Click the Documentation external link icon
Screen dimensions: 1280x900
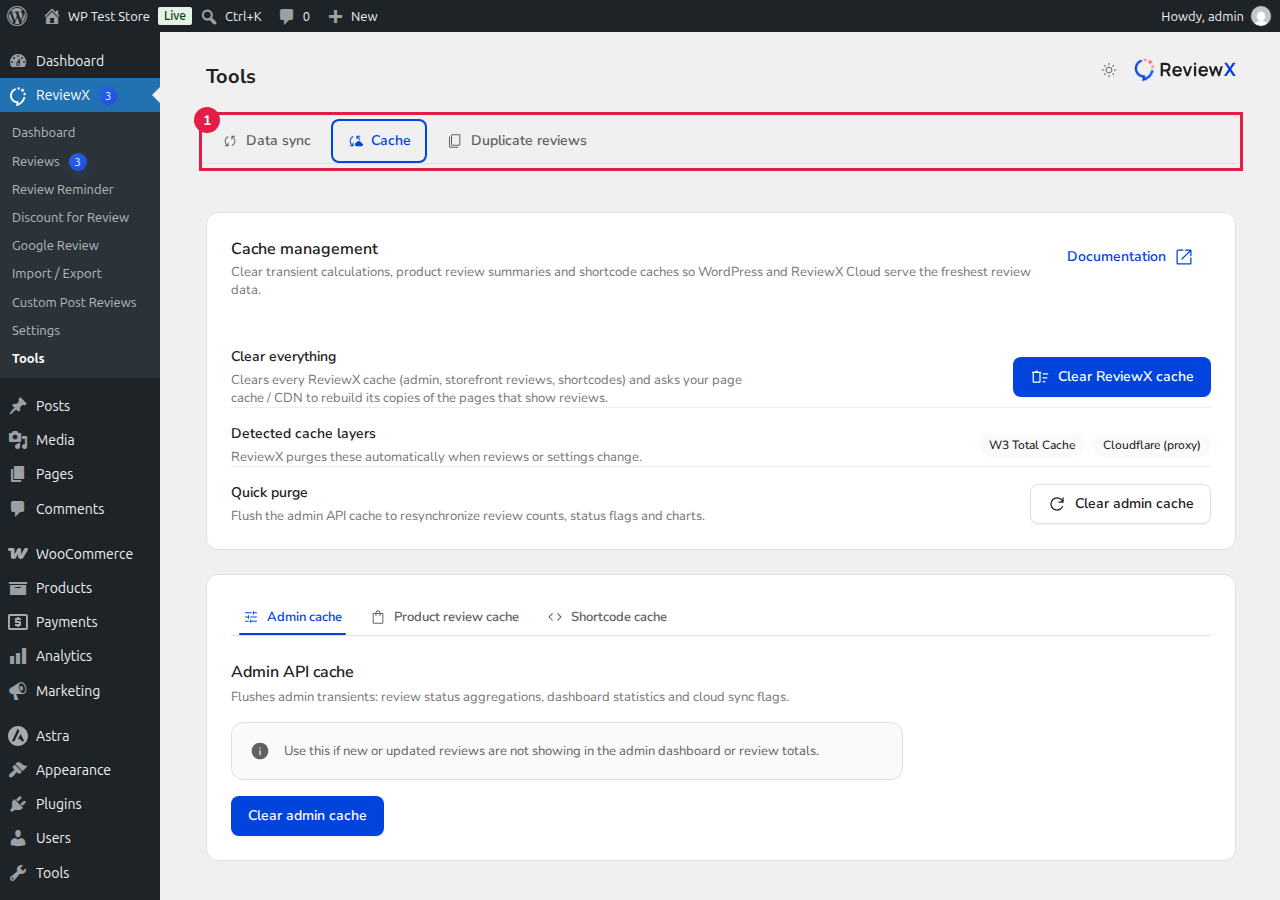coord(1184,257)
